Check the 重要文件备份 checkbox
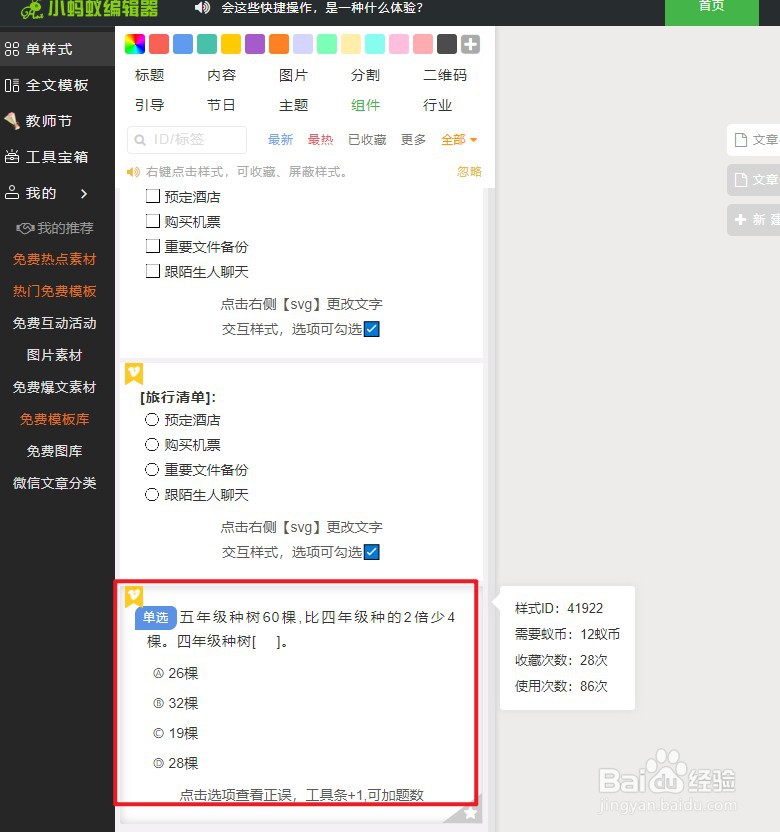The width and height of the screenshot is (780, 832). 153,246
